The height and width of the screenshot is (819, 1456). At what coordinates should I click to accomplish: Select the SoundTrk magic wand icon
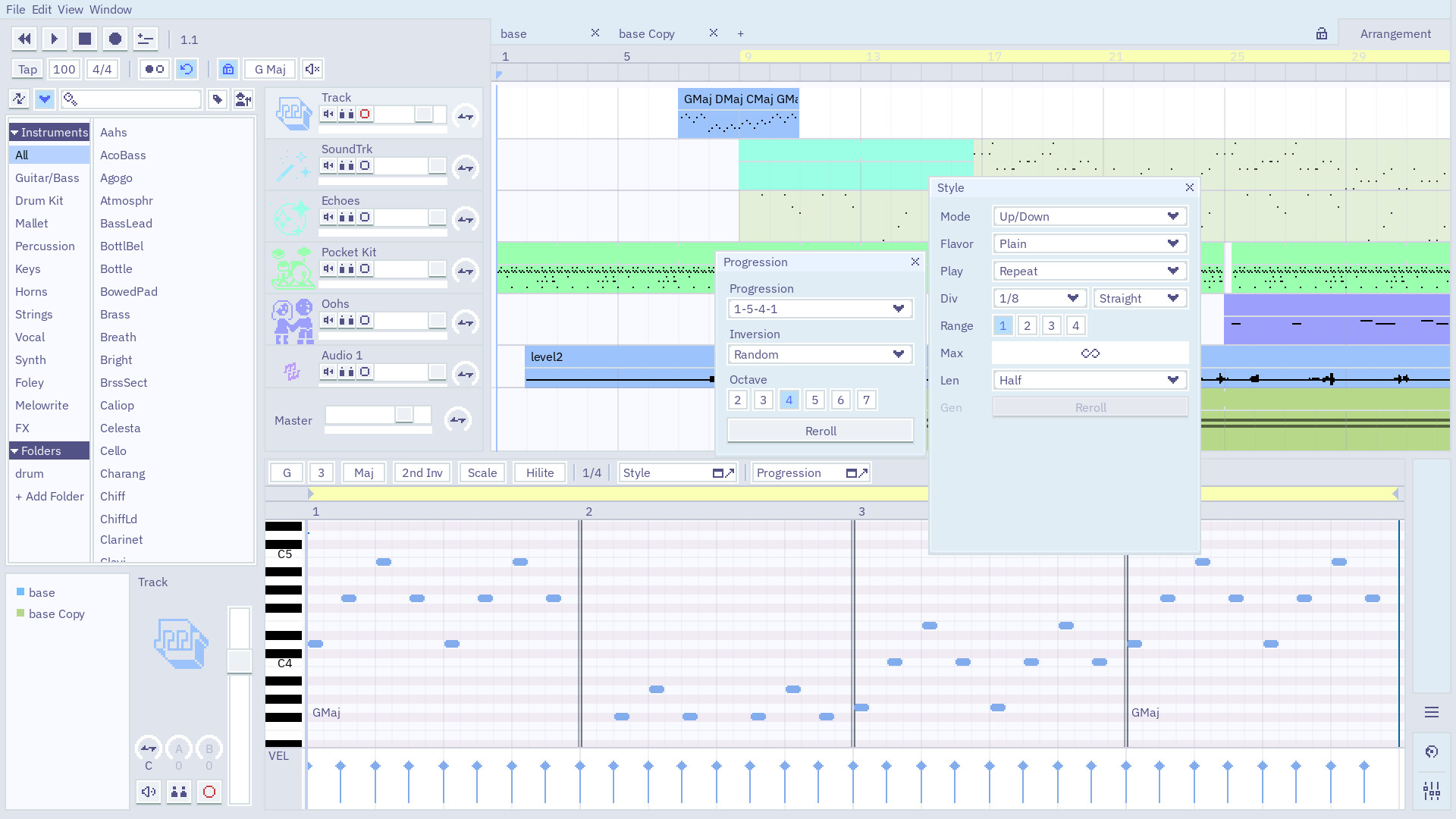click(x=293, y=165)
